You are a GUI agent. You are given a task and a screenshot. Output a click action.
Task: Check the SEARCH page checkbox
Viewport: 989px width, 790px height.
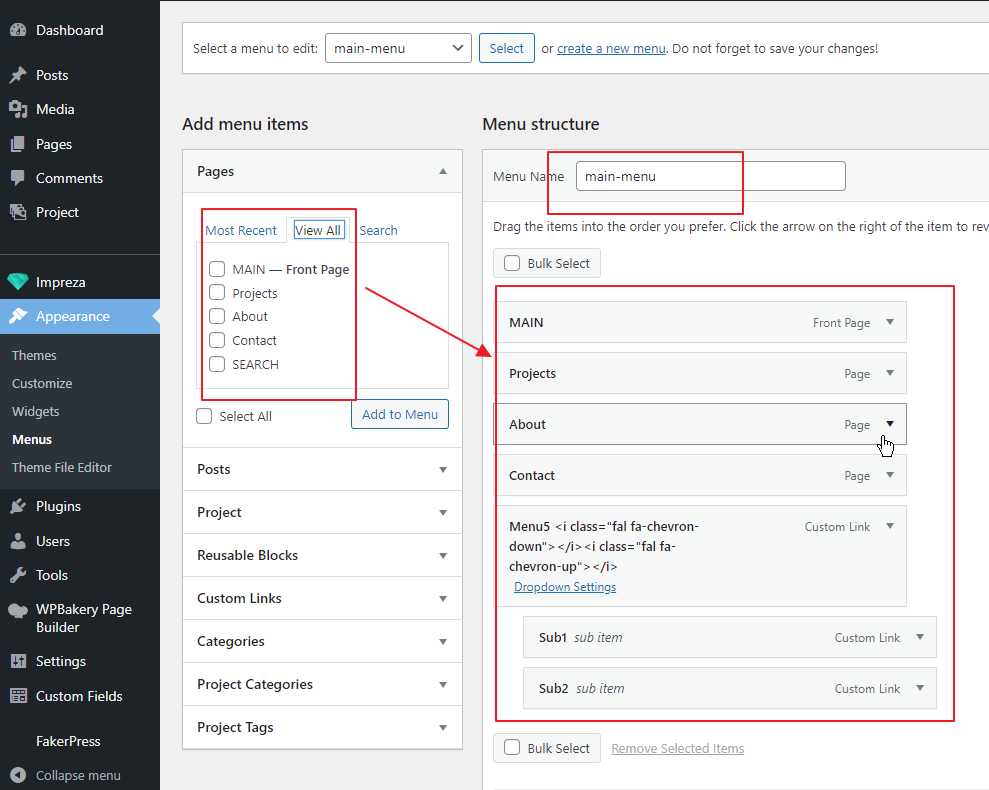217,364
